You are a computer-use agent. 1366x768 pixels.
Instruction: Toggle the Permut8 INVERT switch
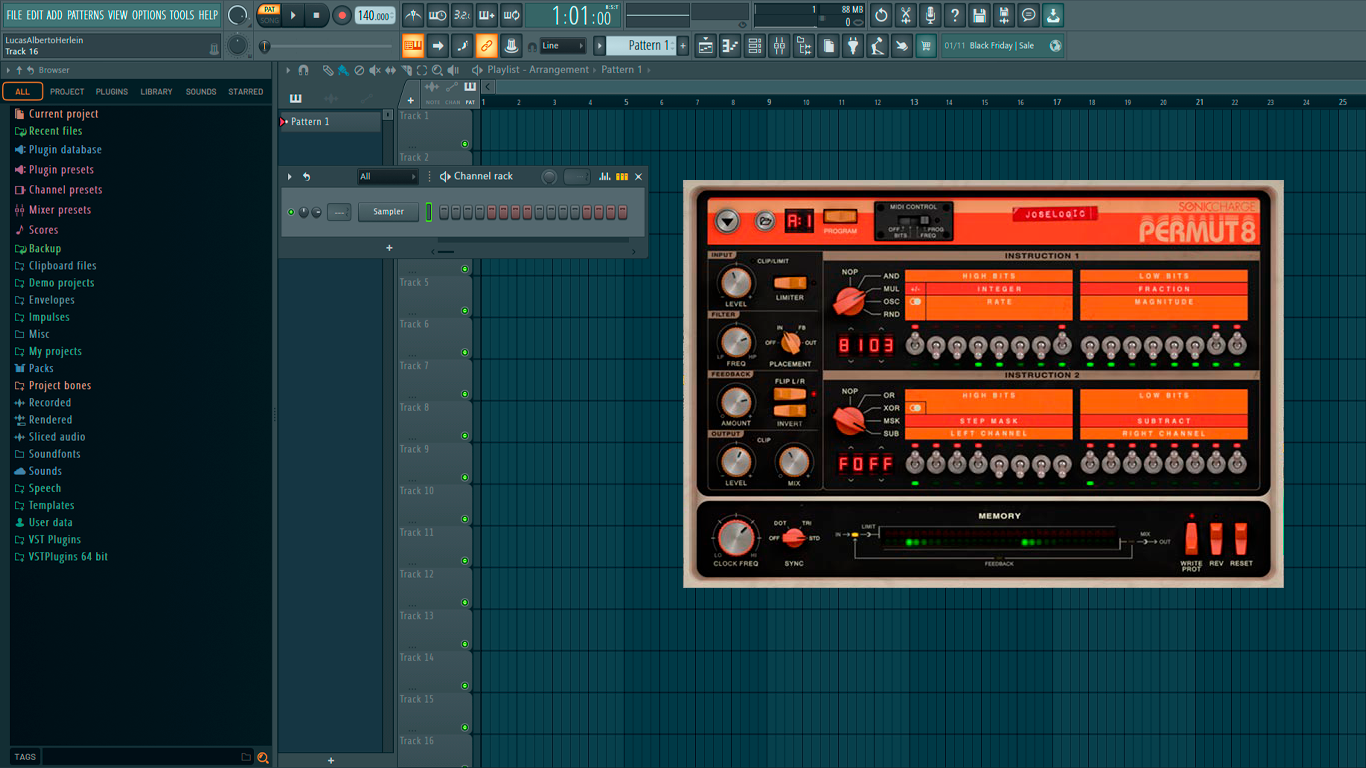(789, 411)
